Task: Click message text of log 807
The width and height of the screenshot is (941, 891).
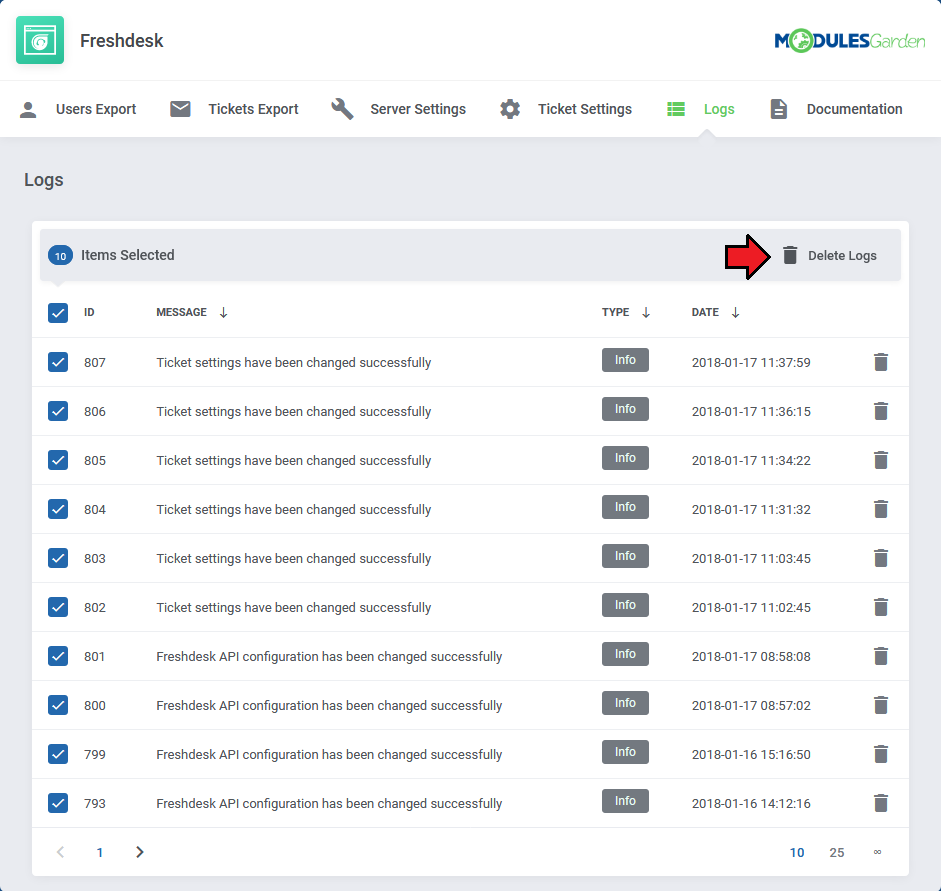Action: click(x=293, y=363)
